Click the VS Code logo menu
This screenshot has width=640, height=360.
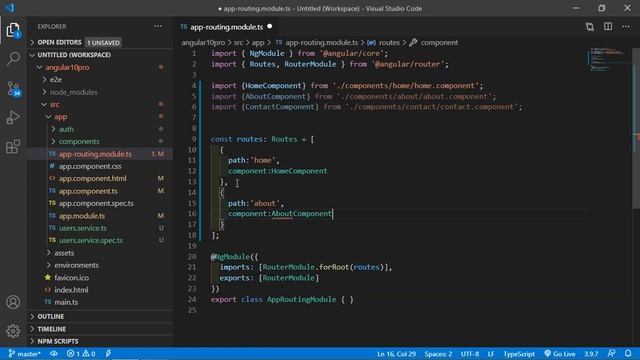(9, 8)
